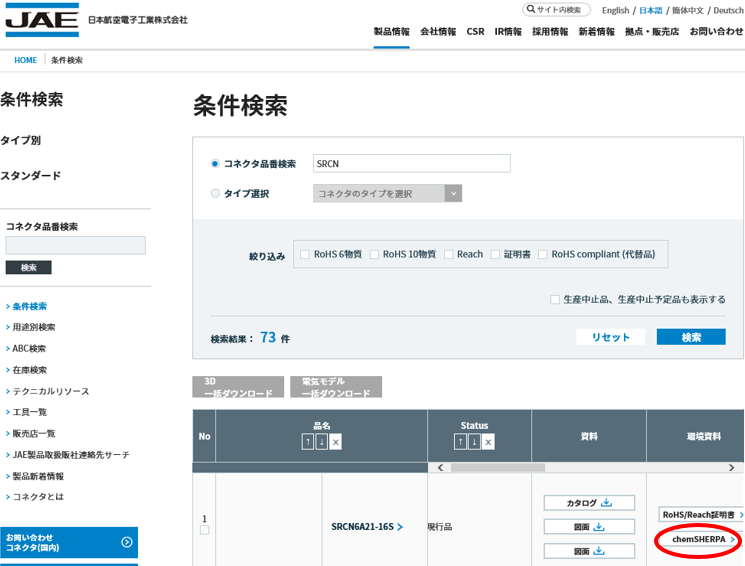The image size is (745, 566).
Task: Open the コネクタのタイプを選択 dropdown
Action: pos(387,193)
